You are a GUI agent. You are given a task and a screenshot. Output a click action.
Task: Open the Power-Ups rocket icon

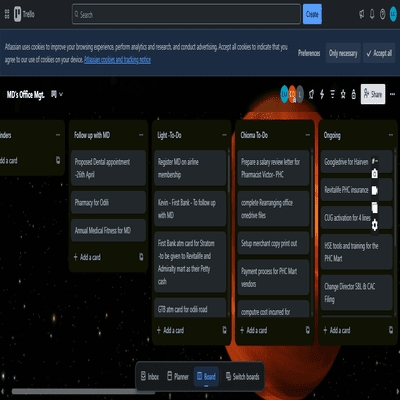pos(311,94)
